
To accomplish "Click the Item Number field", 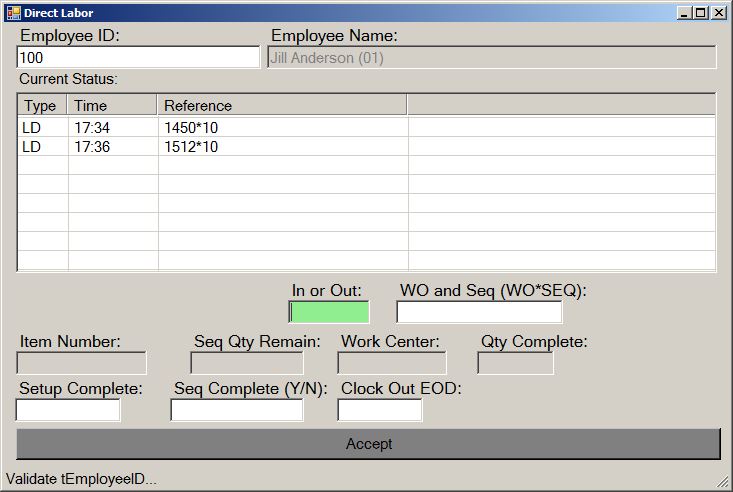I will [x=82, y=363].
